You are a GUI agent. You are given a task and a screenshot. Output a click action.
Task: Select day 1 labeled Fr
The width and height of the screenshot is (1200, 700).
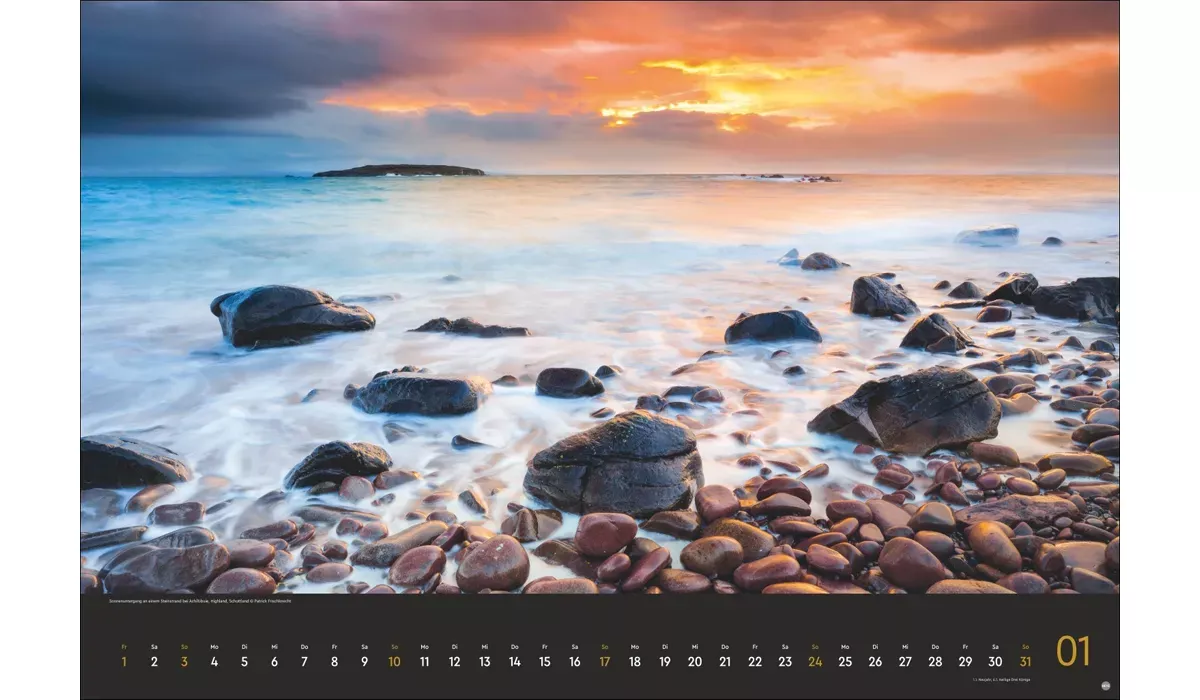click(124, 656)
